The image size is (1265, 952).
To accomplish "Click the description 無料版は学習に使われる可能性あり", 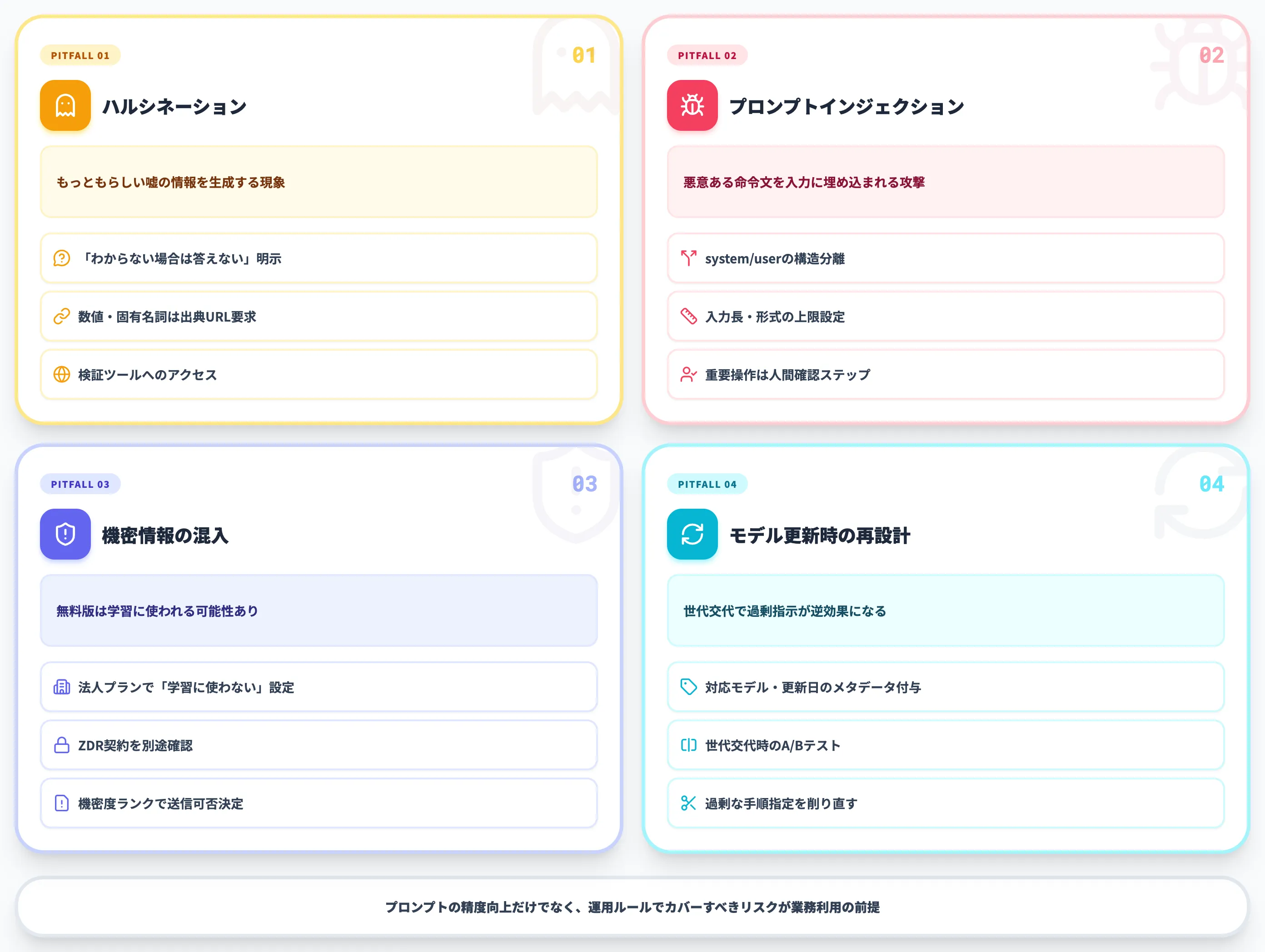I will 157,611.
